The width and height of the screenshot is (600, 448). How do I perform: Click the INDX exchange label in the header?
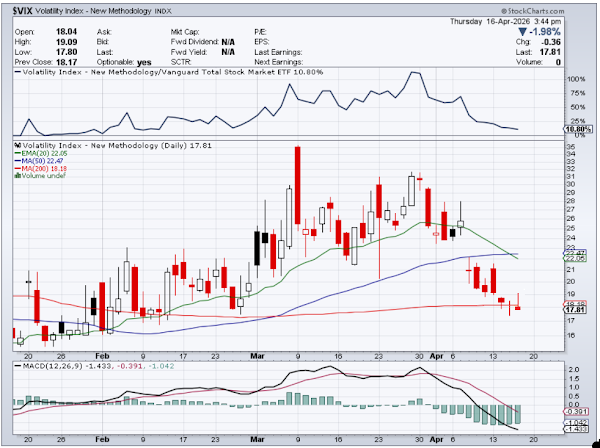click(163, 11)
